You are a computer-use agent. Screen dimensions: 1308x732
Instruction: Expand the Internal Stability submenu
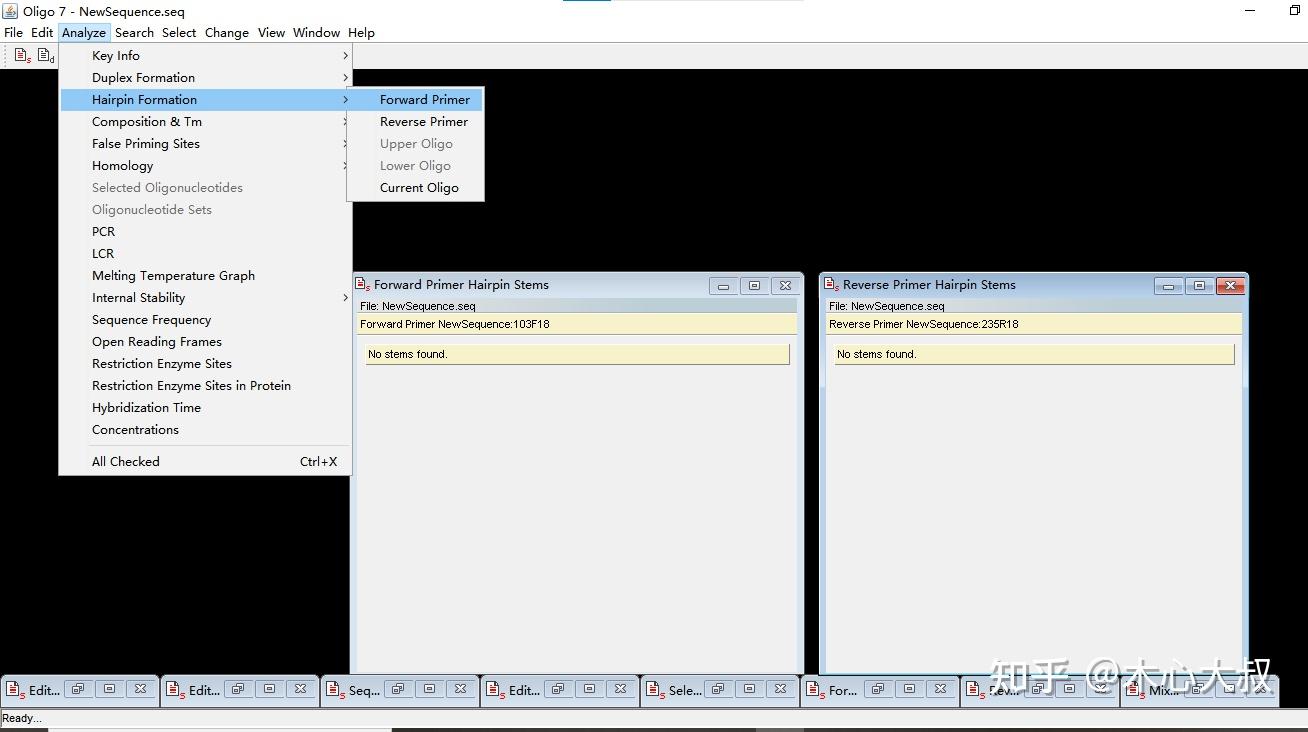[x=206, y=298]
